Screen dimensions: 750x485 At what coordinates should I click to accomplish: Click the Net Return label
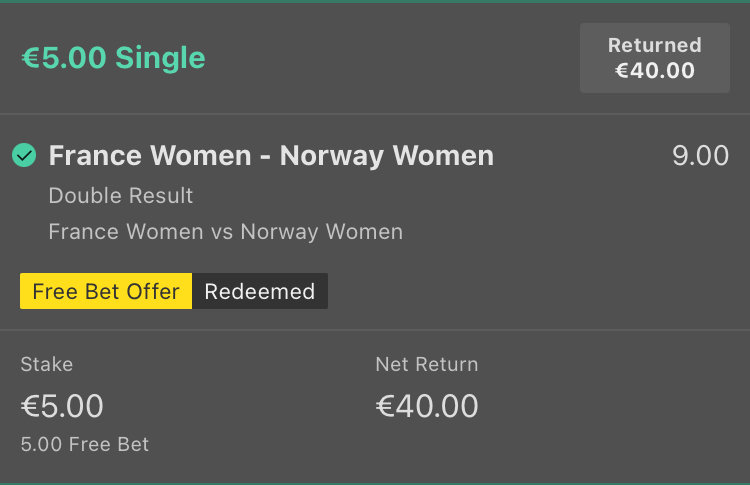[427, 364]
